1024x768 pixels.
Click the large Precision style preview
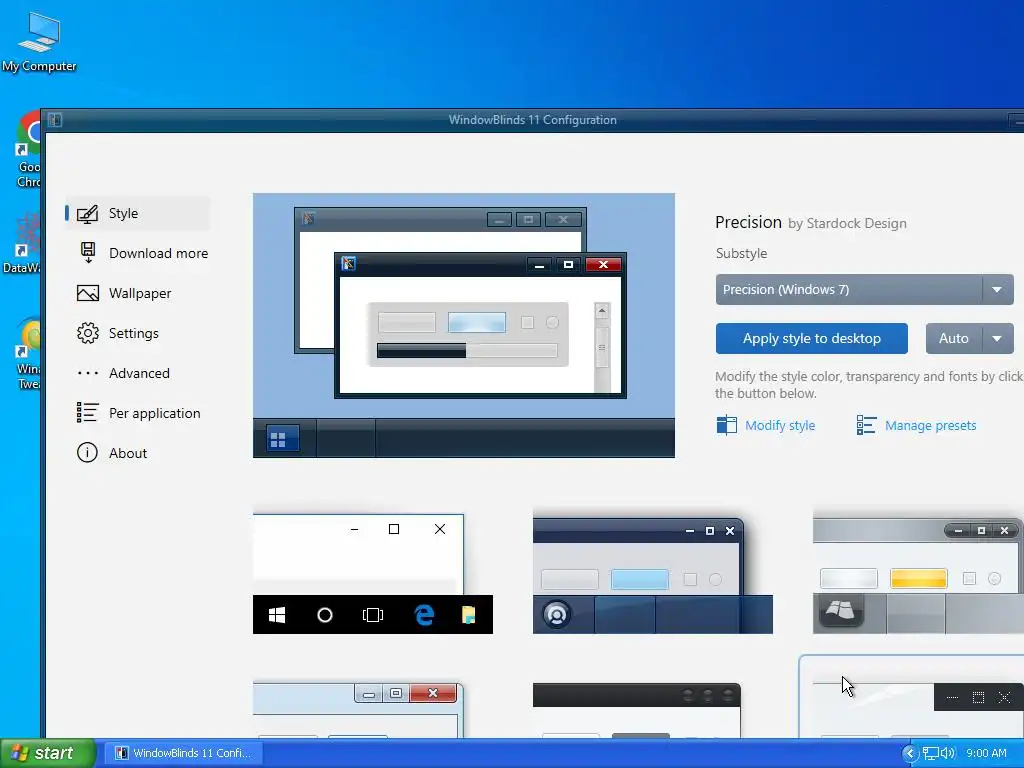(x=464, y=325)
